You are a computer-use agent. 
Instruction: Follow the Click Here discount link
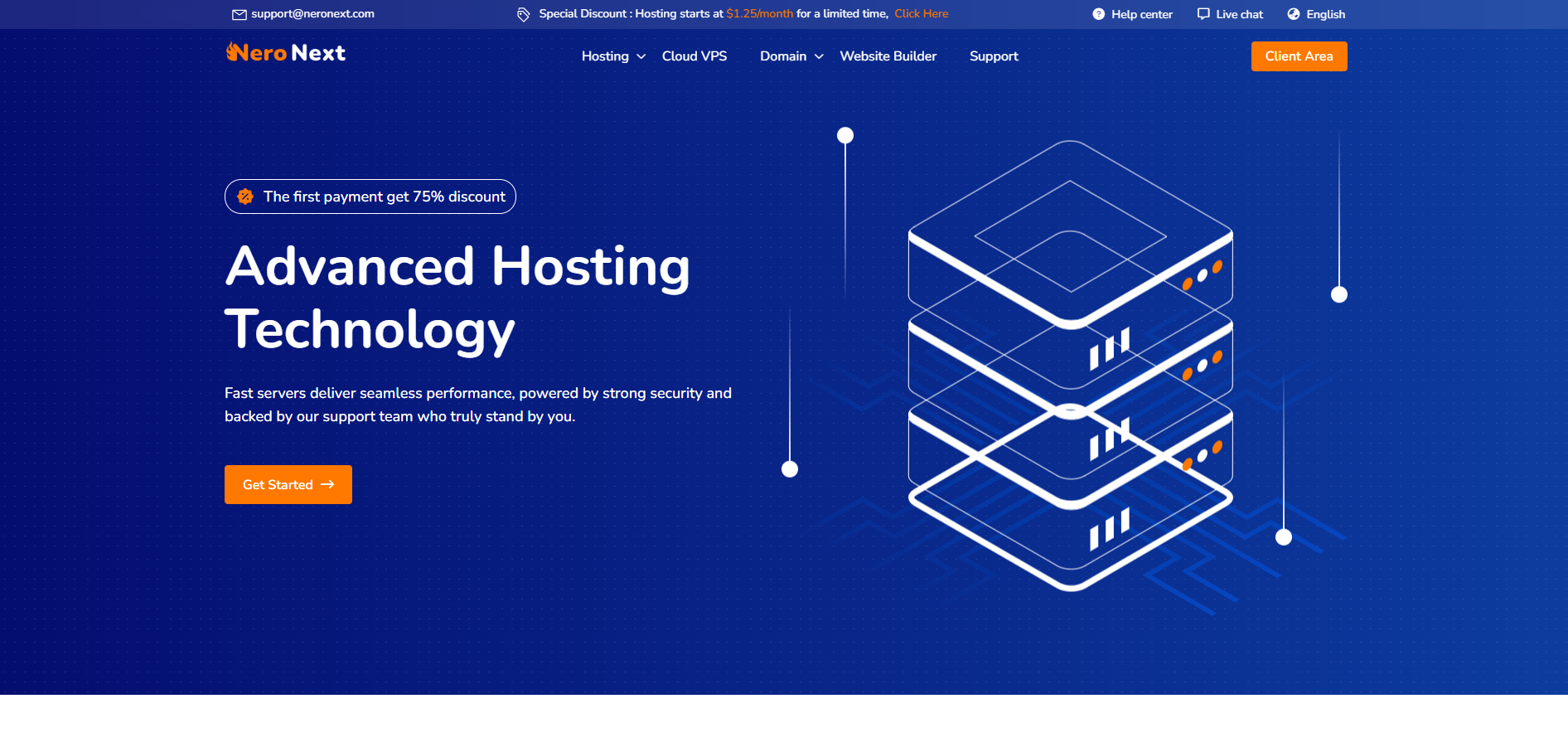(x=921, y=14)
